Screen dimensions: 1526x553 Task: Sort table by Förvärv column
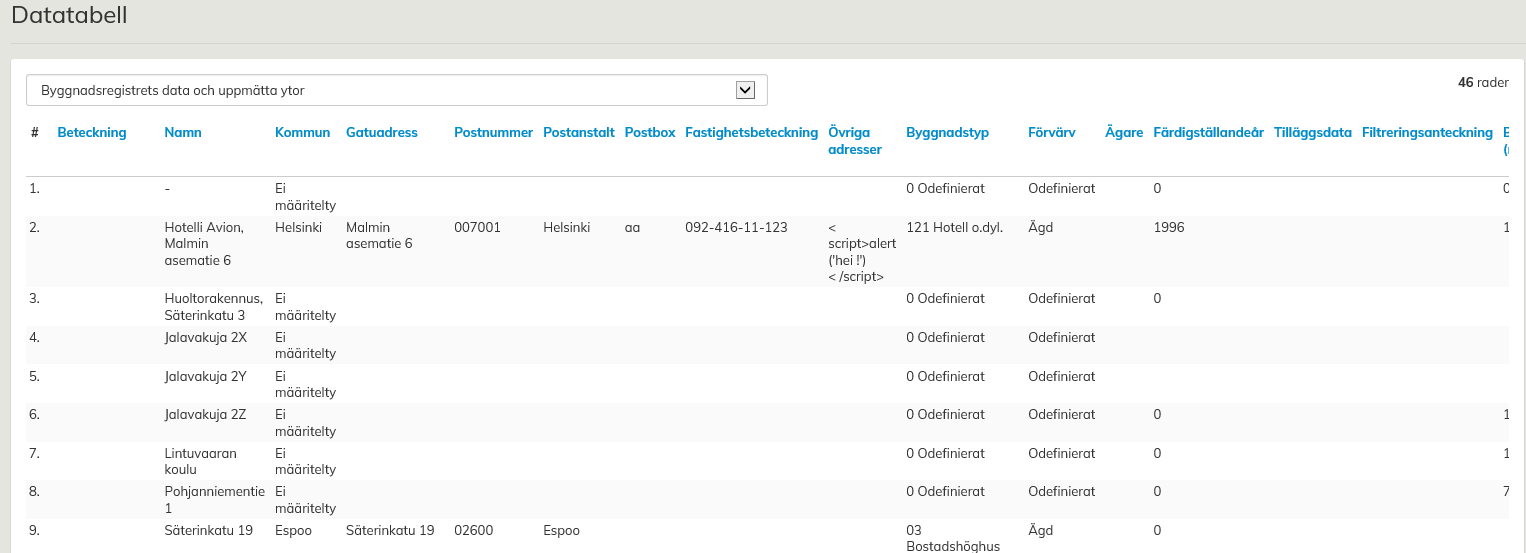pos(1051,133)
